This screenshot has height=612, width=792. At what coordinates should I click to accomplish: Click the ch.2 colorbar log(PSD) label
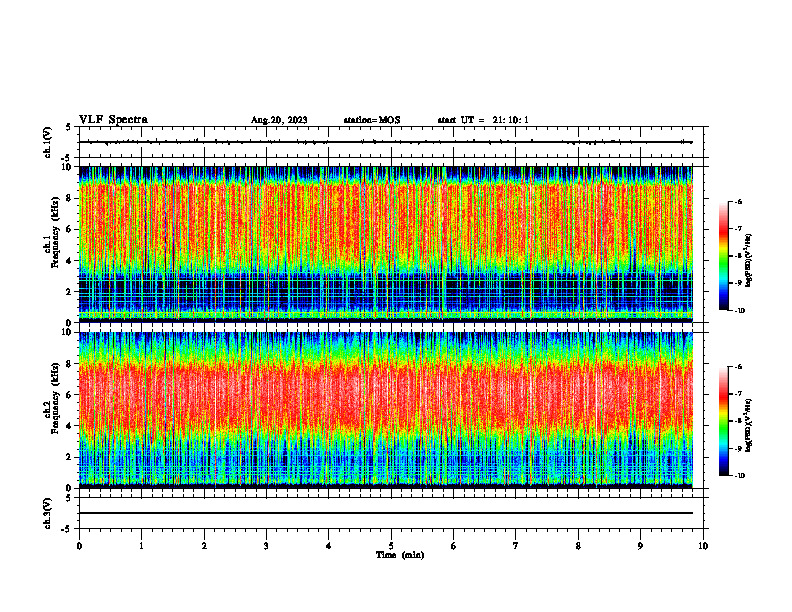point(749,426)
